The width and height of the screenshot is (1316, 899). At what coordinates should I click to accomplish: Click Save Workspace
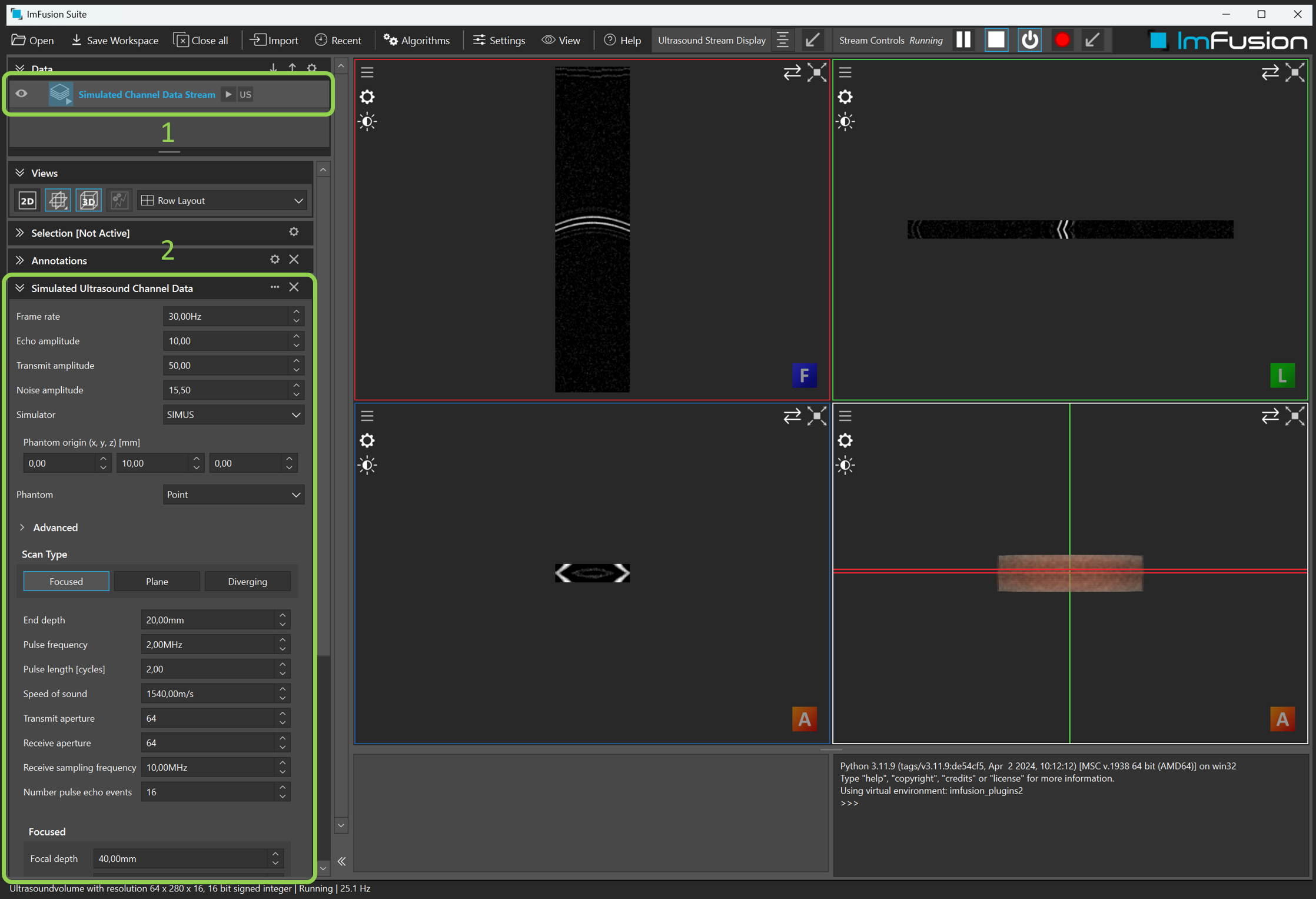pos(114,40)
